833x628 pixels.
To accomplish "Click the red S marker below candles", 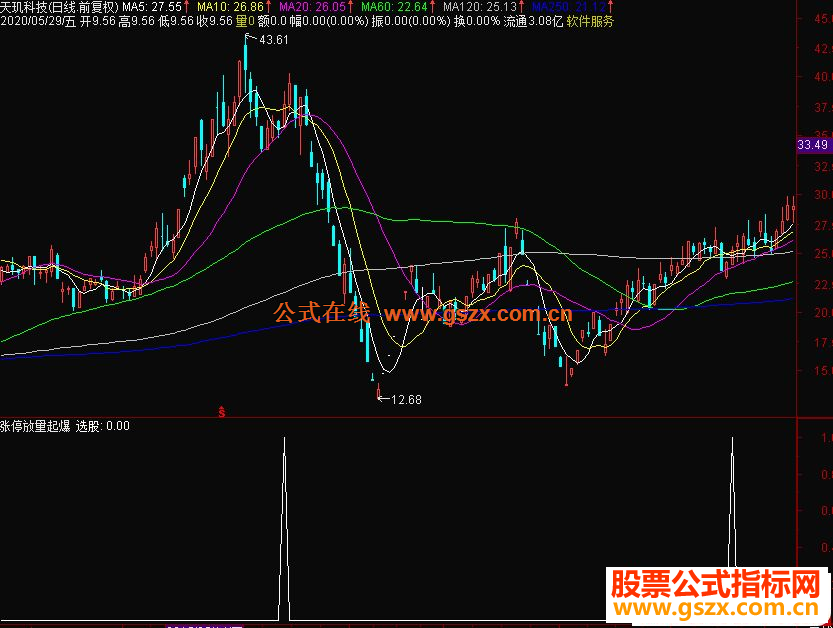I will point(222,412).
